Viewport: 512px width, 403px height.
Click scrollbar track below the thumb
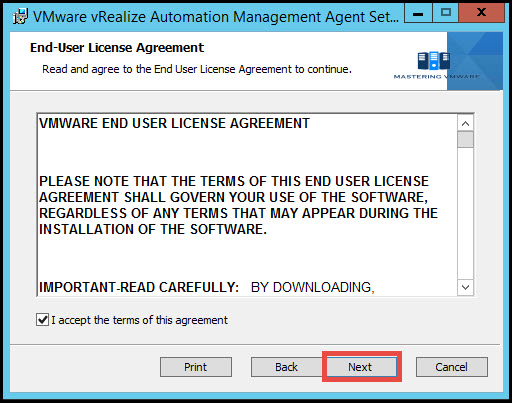465,213
